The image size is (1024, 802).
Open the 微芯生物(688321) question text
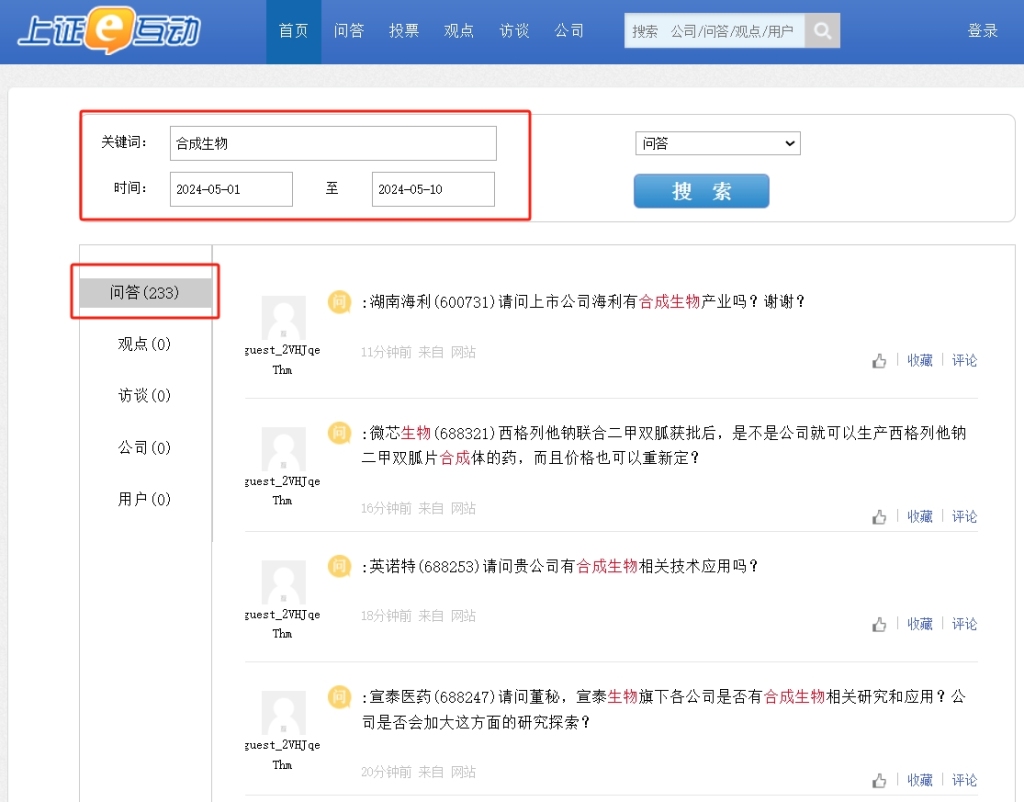tap(664, 445)
